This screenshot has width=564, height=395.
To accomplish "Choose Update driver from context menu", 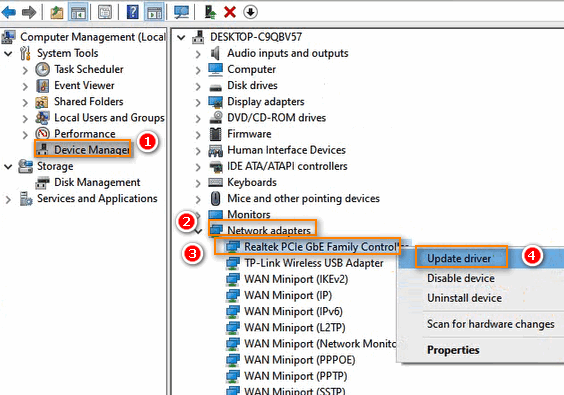I will coord(459,258).
